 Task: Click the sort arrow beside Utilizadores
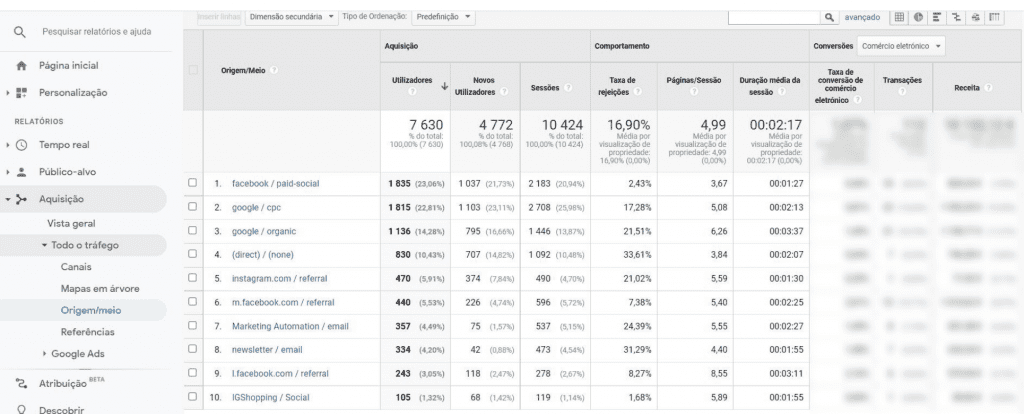click(x=444, y=86)
